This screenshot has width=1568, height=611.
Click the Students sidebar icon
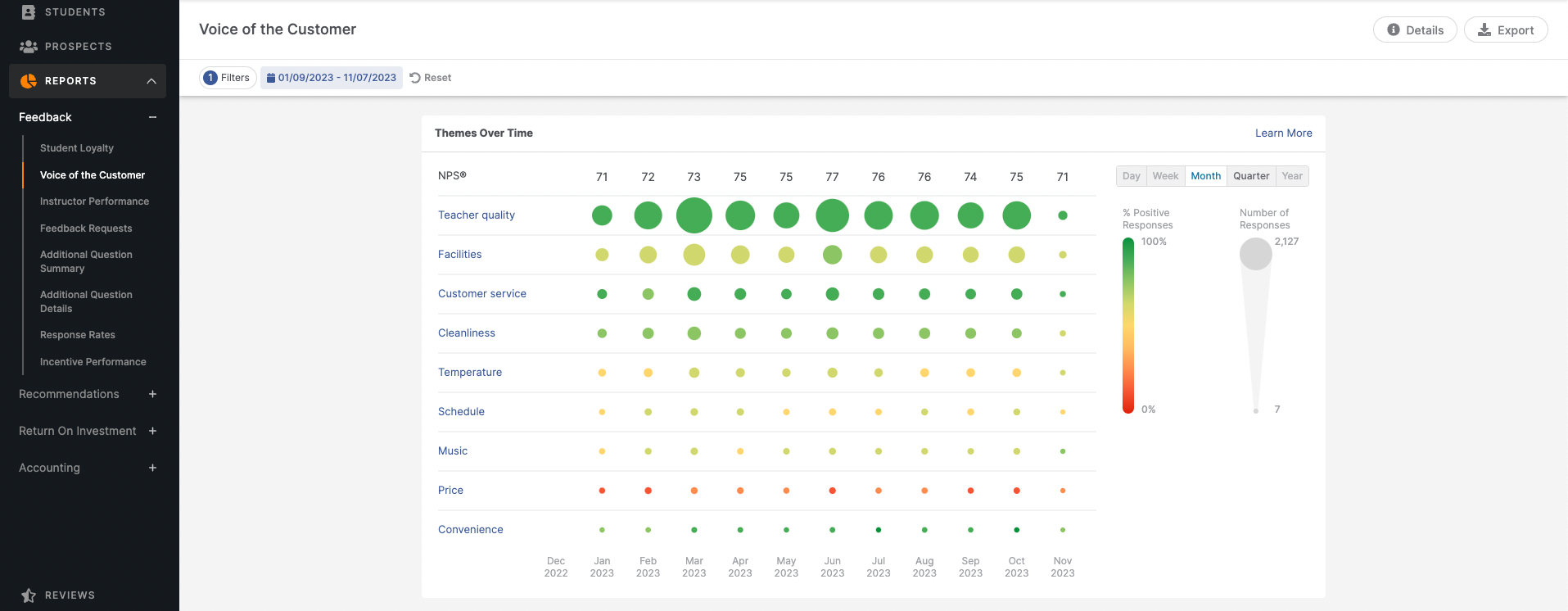(x=29, y=12)
